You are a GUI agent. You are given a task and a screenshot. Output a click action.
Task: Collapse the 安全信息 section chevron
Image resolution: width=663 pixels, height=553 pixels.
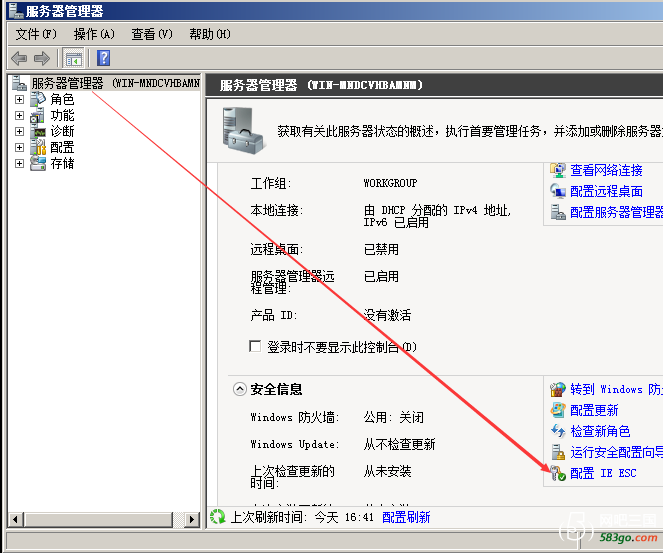[240, 389]
